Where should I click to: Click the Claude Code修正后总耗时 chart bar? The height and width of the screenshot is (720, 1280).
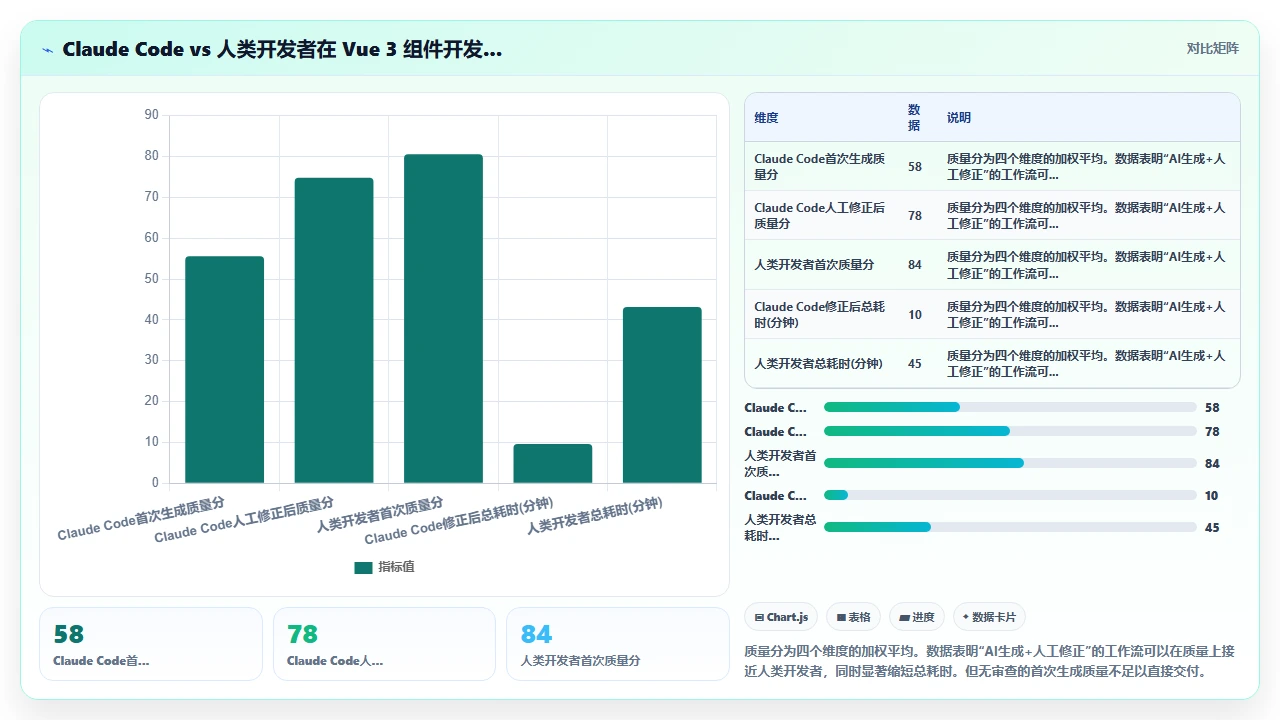553,463
